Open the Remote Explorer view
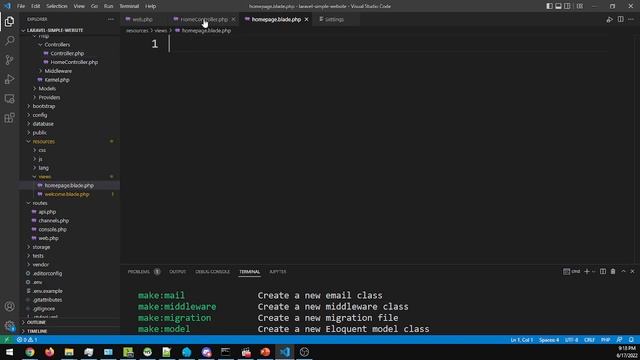 click(9, 99)
